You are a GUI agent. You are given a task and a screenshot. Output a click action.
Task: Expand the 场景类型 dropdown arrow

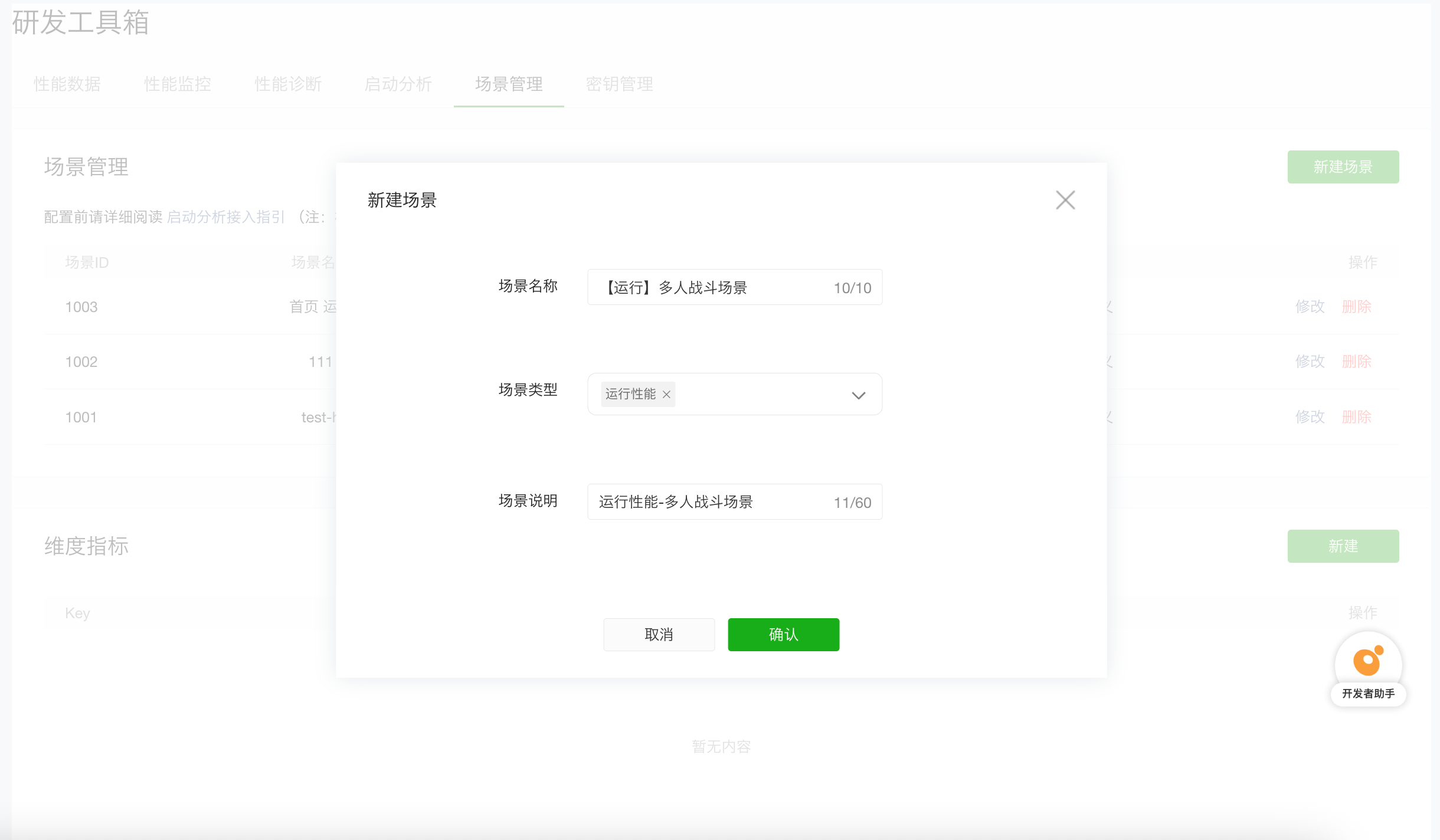click(859, 395)
